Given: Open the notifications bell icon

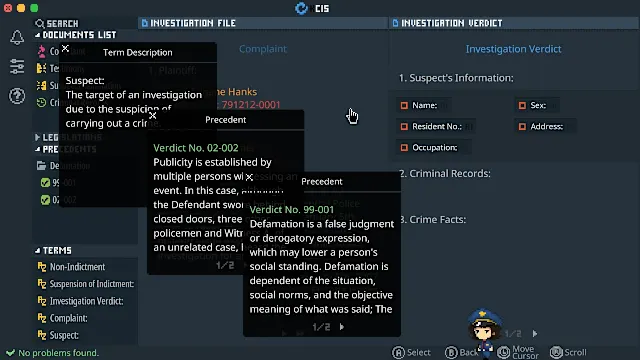Looking at the screenshot, I should [17, 38].
